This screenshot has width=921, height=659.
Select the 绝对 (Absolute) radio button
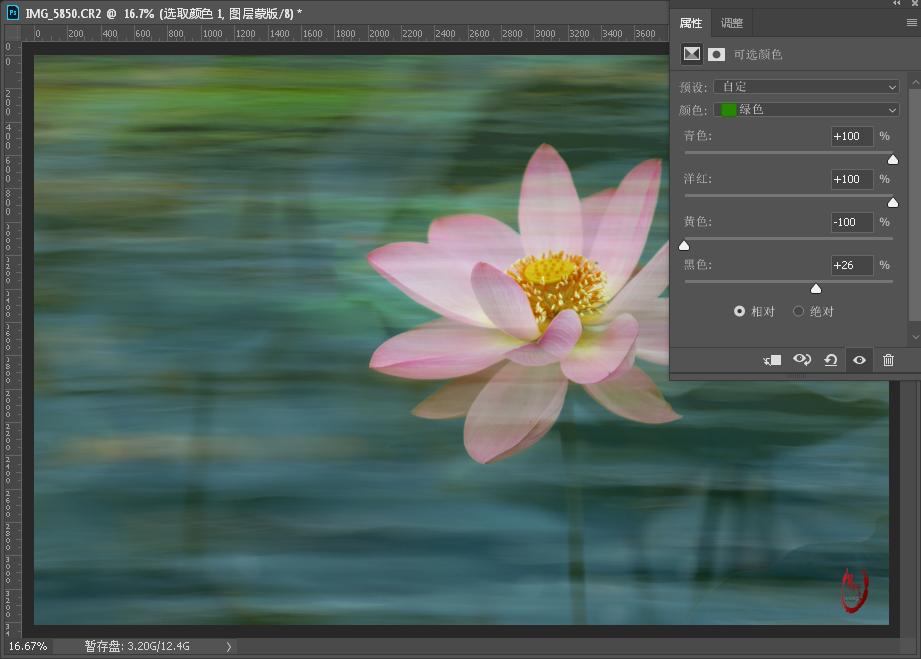coord(798,311)
